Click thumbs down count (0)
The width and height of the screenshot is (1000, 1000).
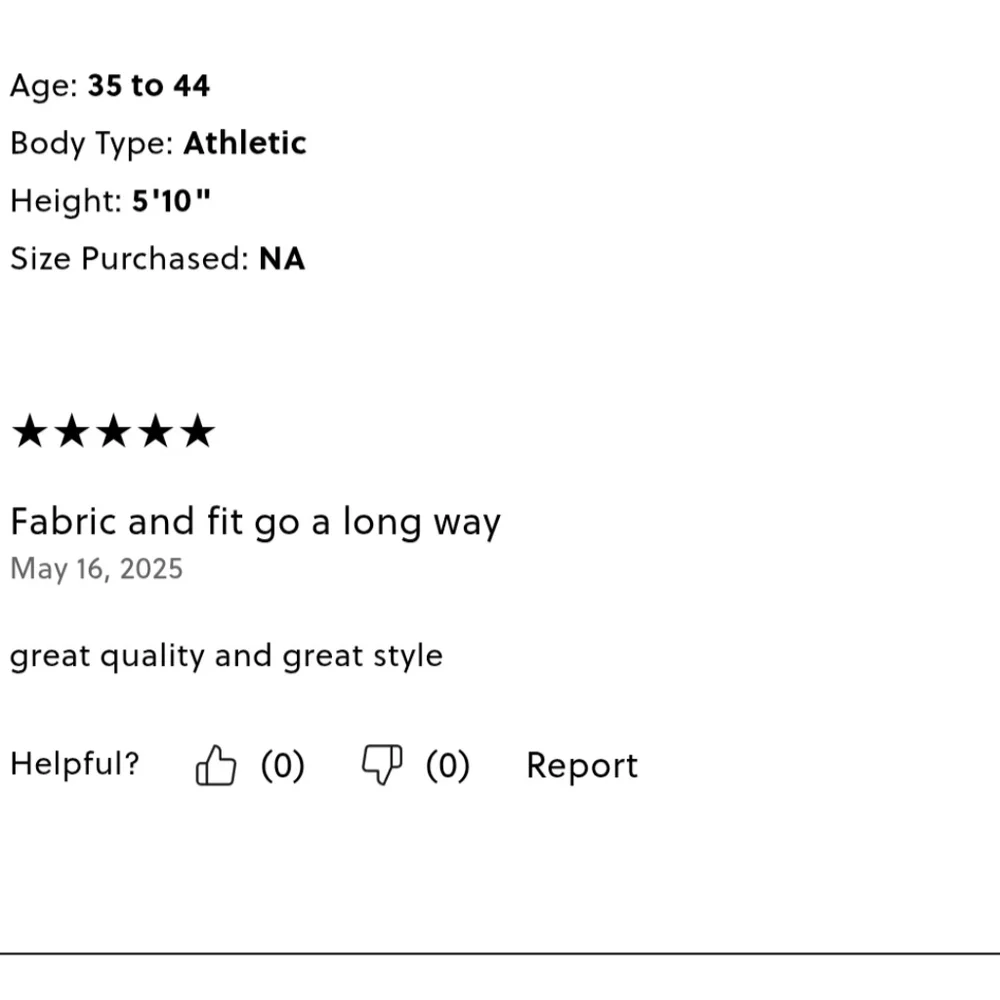click(x=448, y=765)
